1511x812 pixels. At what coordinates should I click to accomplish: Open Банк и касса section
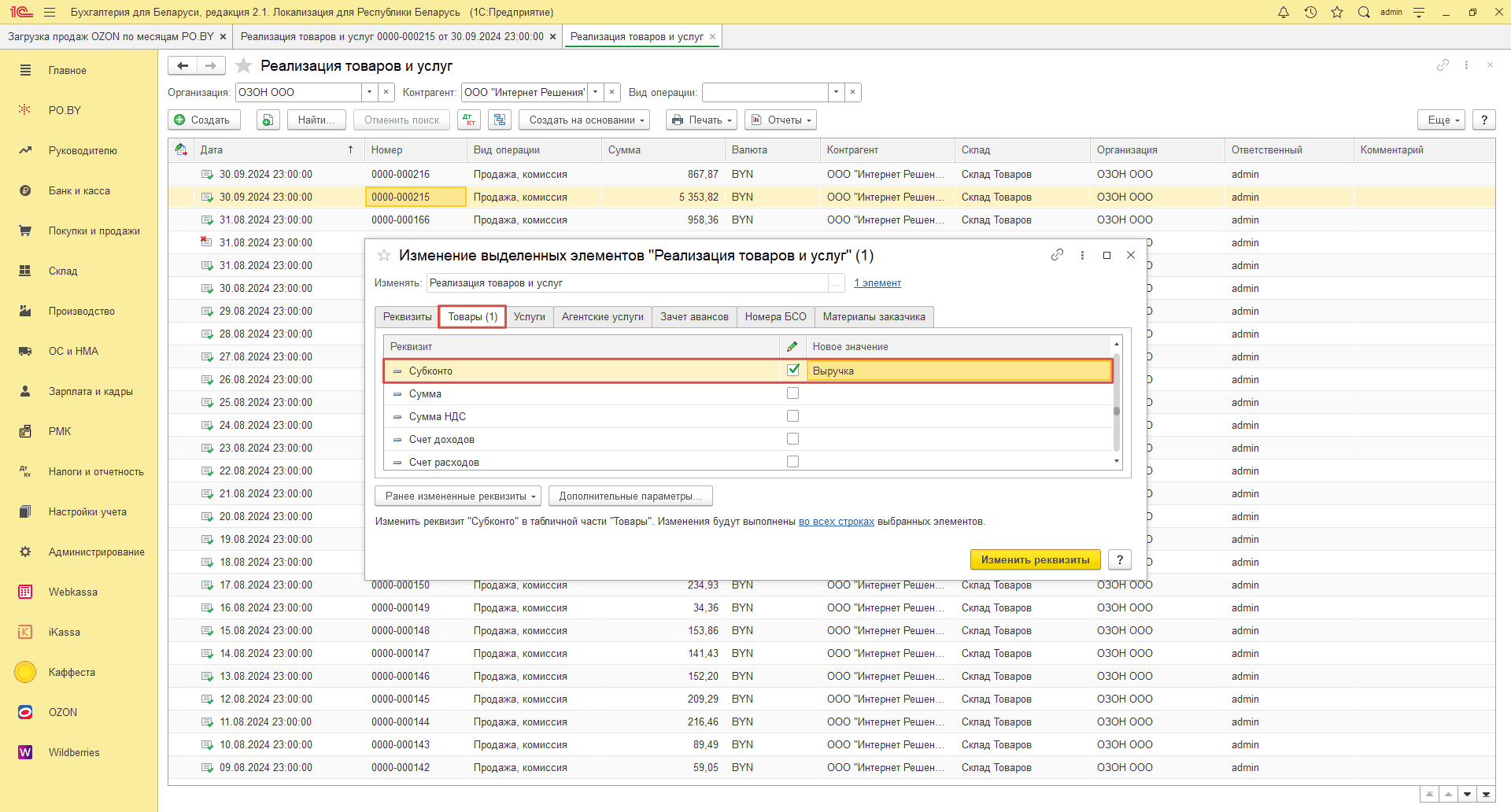79,190
